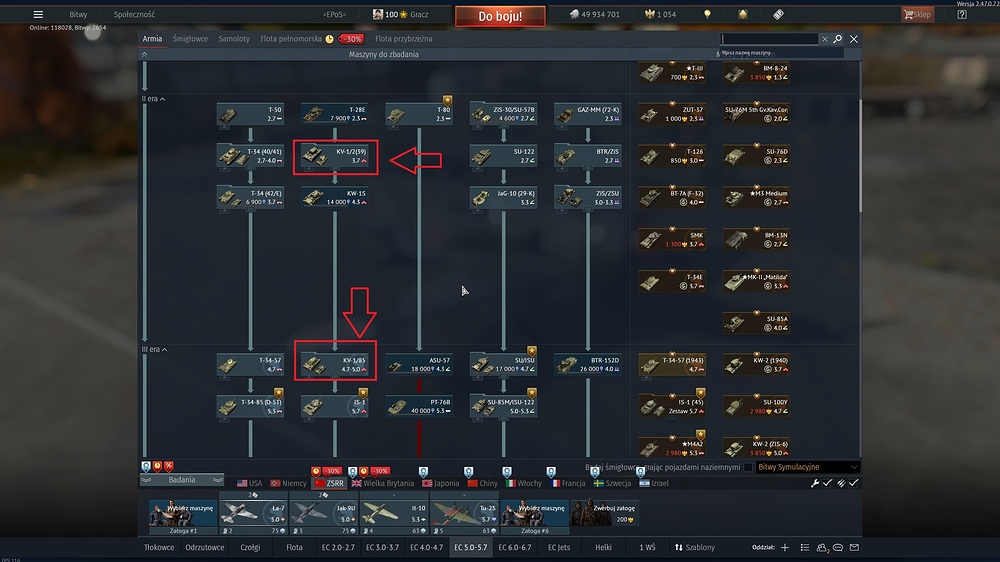The image size is (1000, 562).
Task: Select the Helki preset
Action: pos(603,547)
